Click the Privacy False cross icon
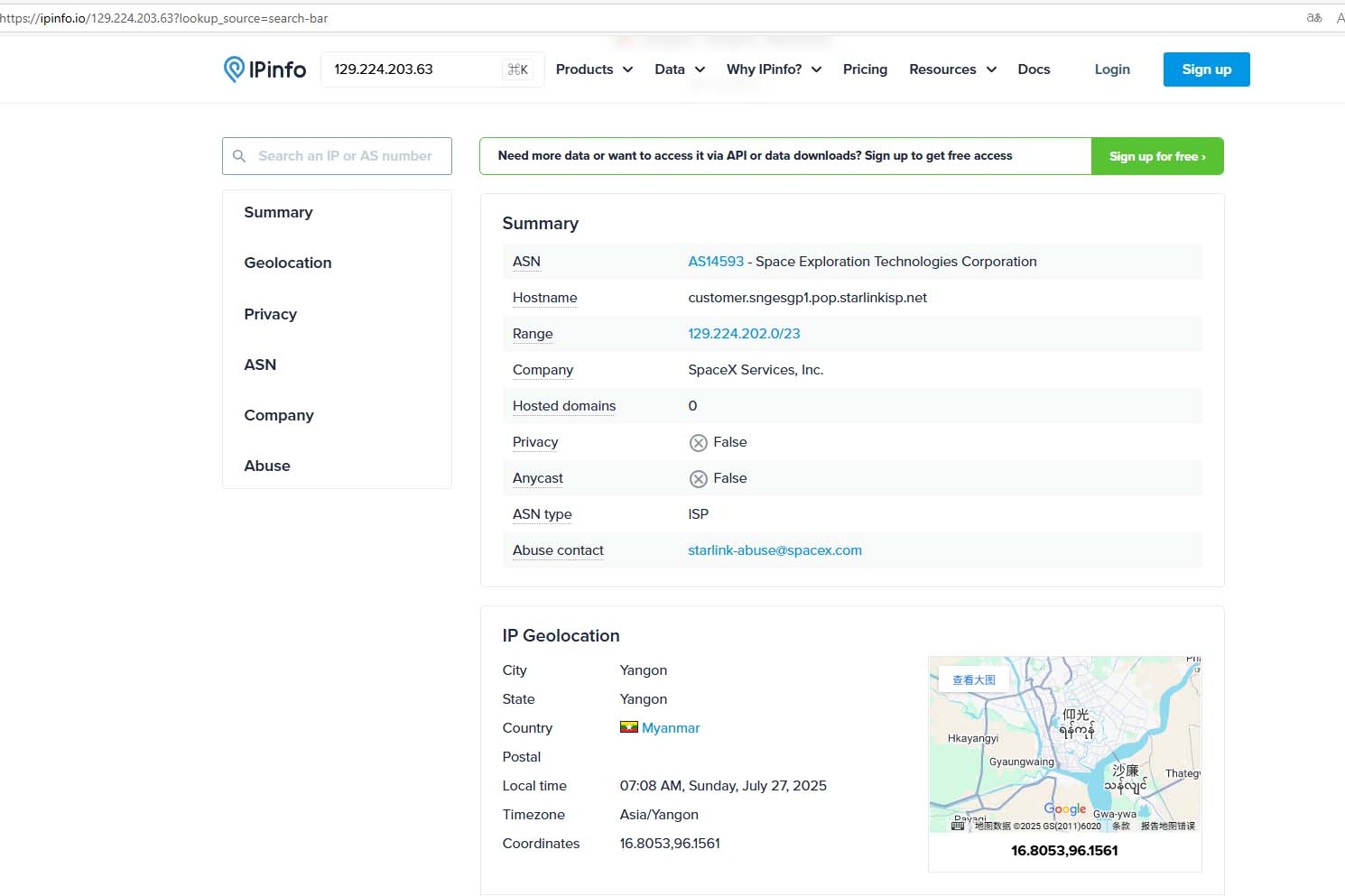The image size is (1345, 896). coord(698,442)
